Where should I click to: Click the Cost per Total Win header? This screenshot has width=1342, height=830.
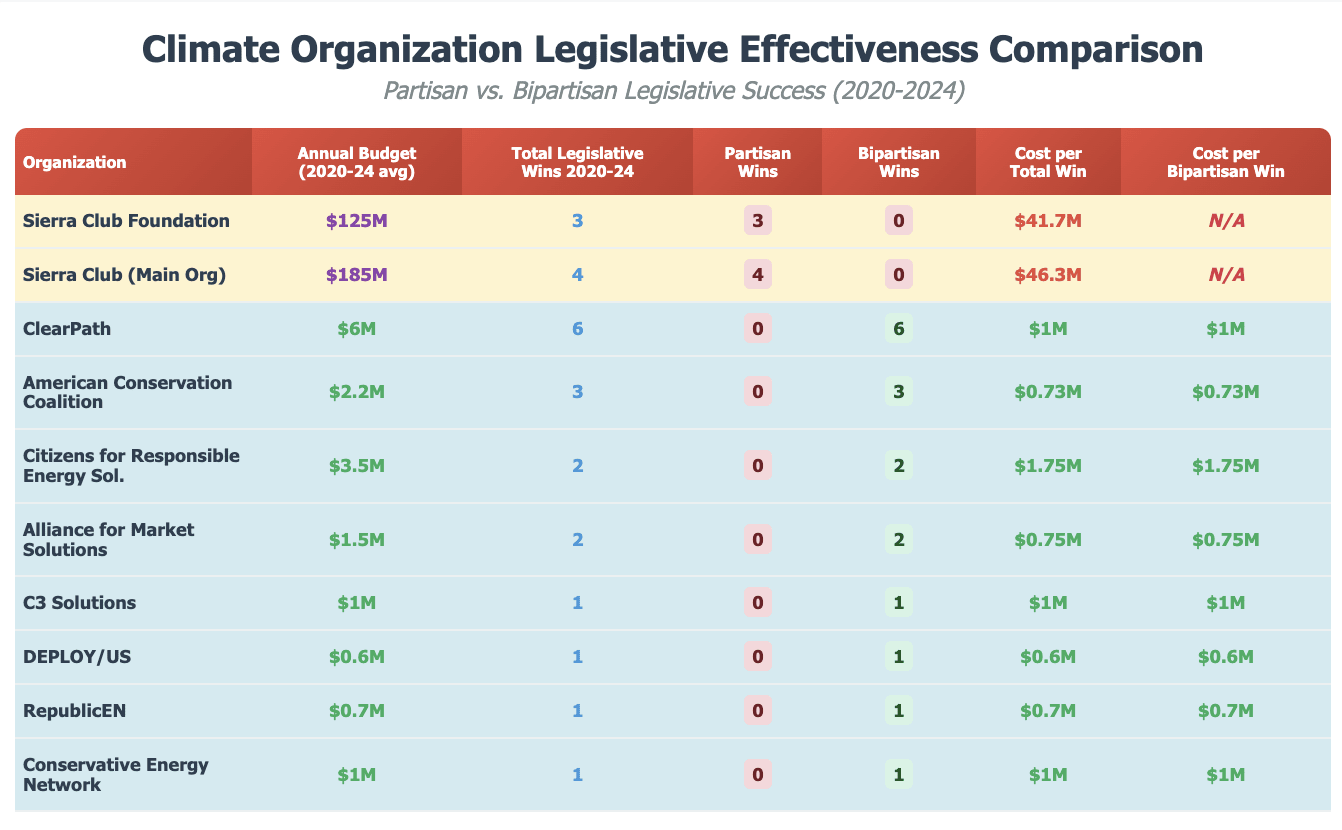1048,162
